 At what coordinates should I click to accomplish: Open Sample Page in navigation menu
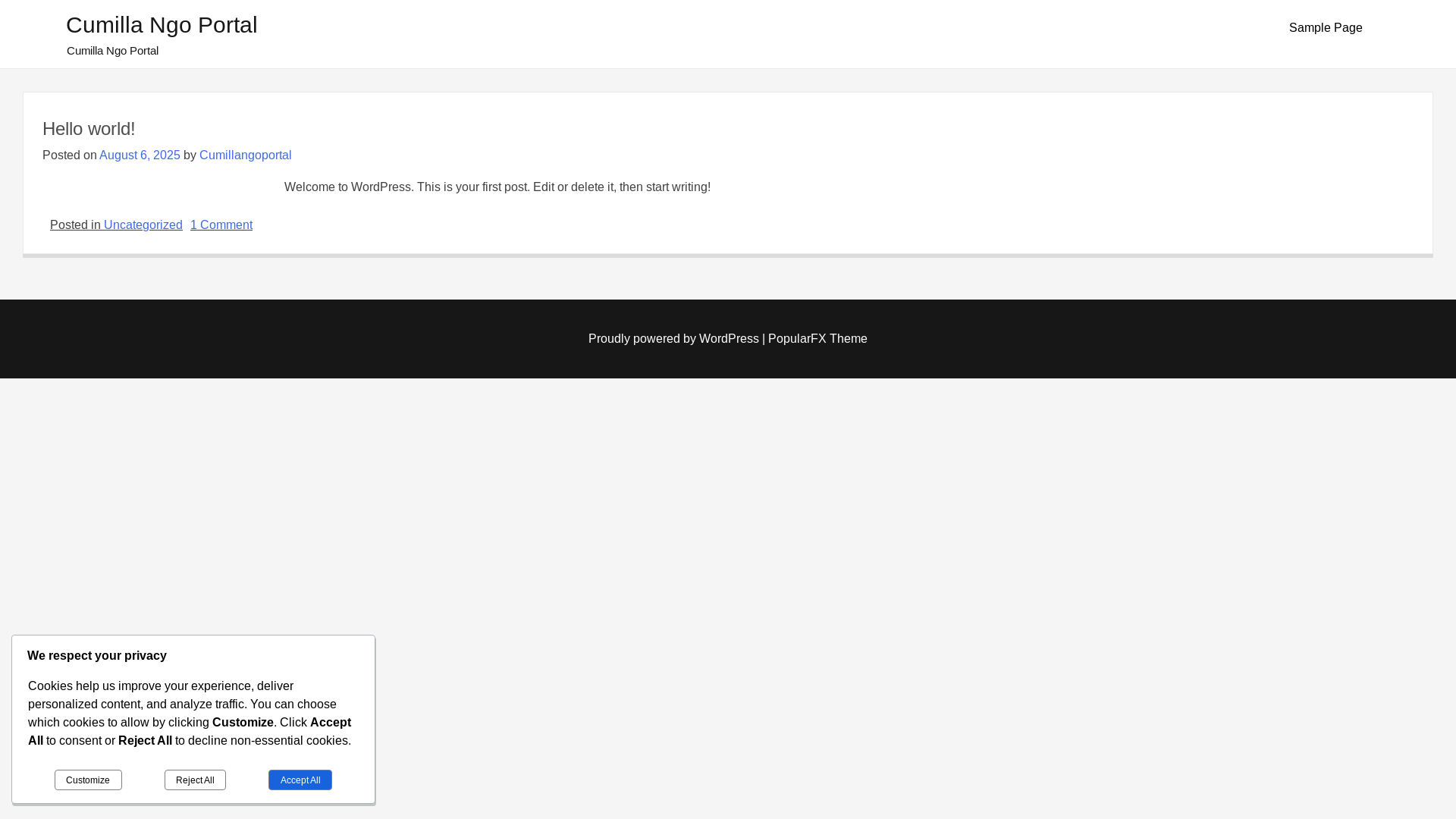[1325, 28]
